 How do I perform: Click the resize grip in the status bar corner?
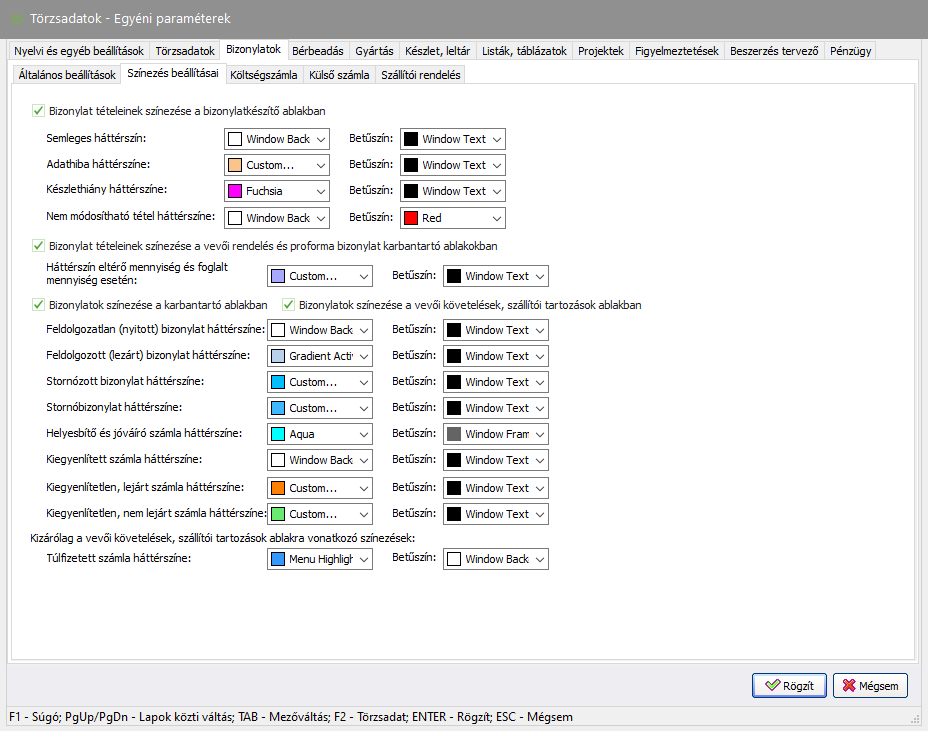tap(917, 719)
